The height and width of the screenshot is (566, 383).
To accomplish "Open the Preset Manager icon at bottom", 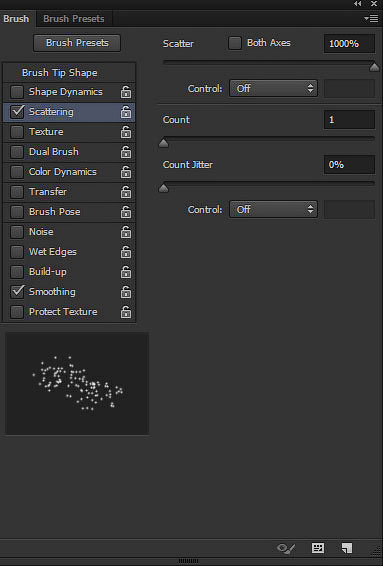I will click(x=318, y=548).
